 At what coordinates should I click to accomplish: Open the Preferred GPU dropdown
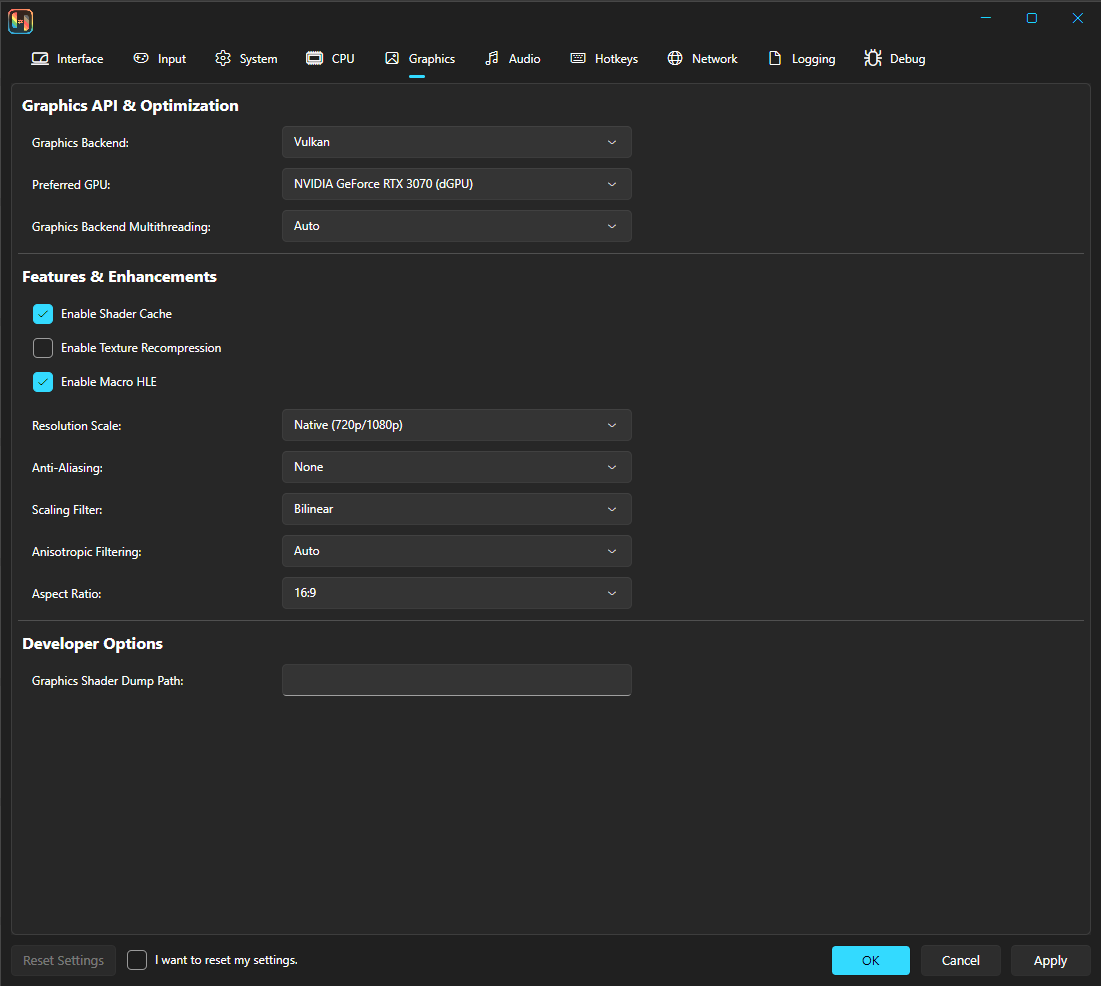[456, 184]
